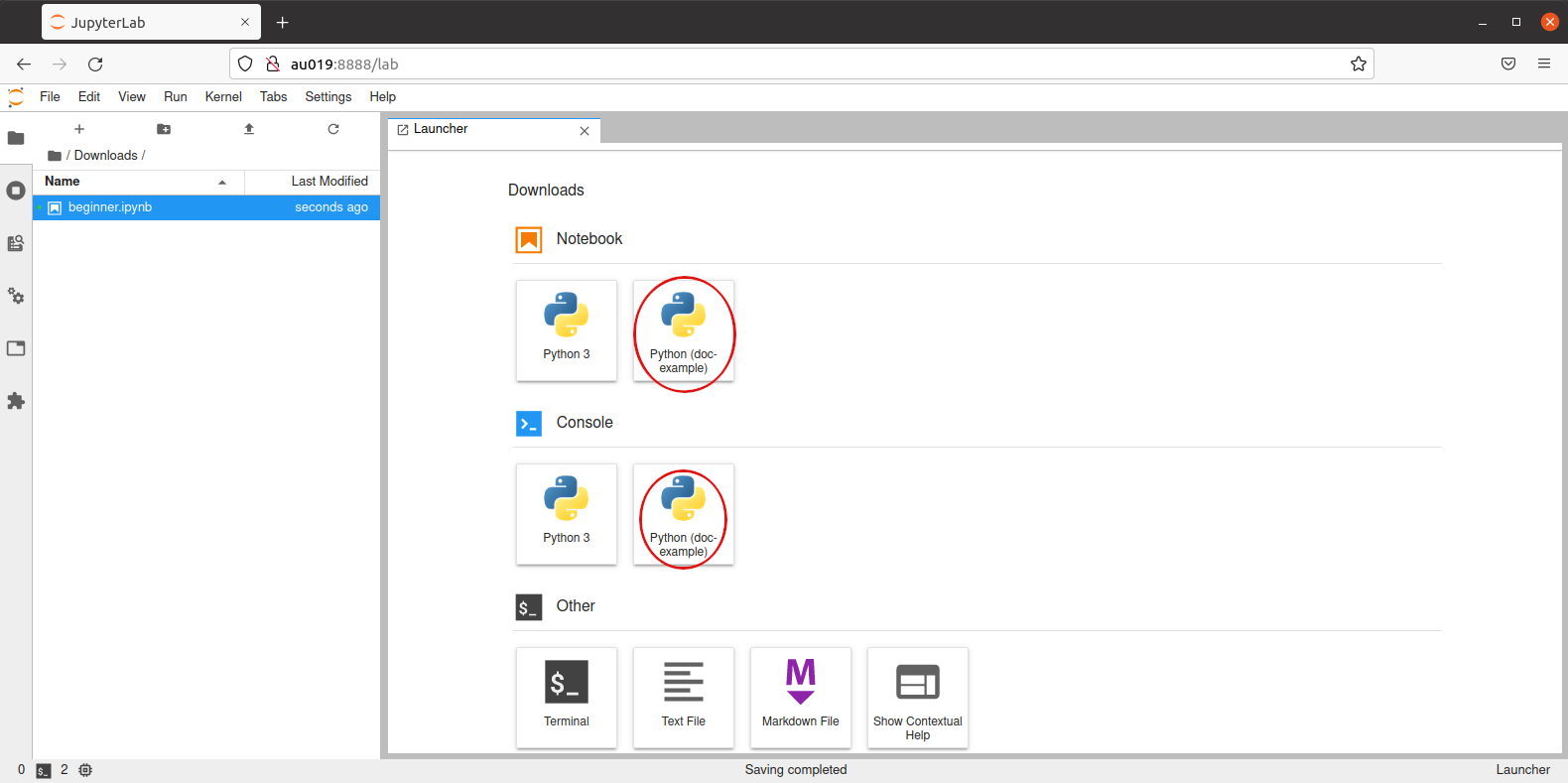Go to the root folder icon in breadcrumb
Image resolution: width=1568 pixels, height=783 pixels.
55,156
